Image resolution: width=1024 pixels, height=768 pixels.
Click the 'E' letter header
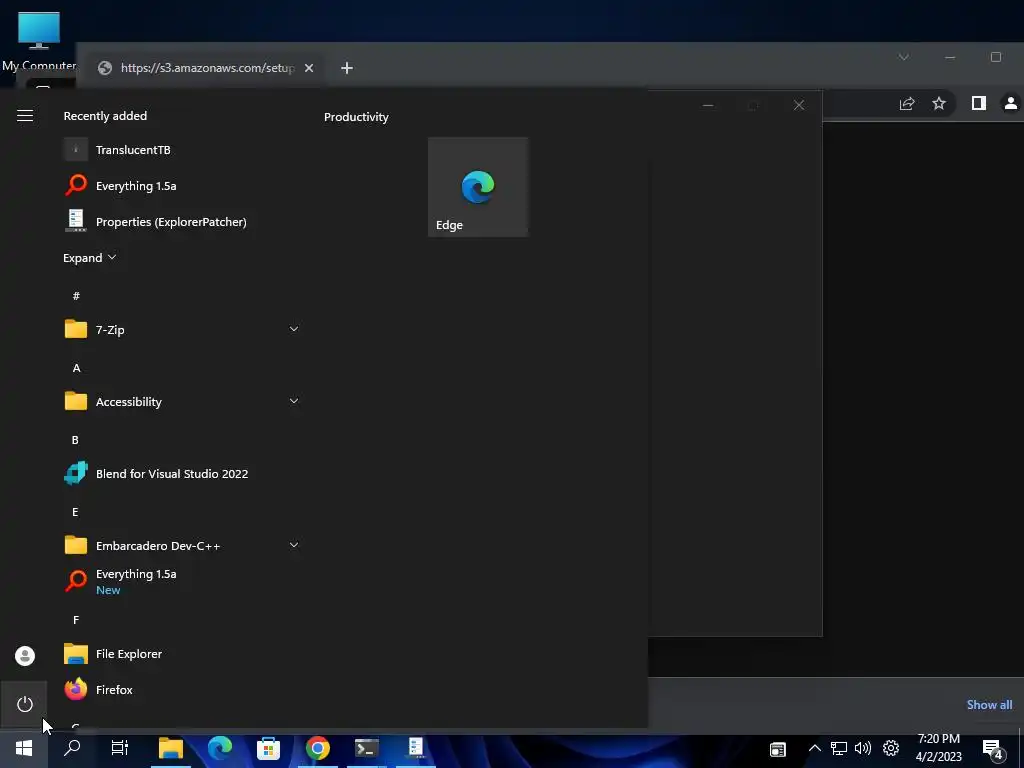pyautogui.click(x=75, y=511)
